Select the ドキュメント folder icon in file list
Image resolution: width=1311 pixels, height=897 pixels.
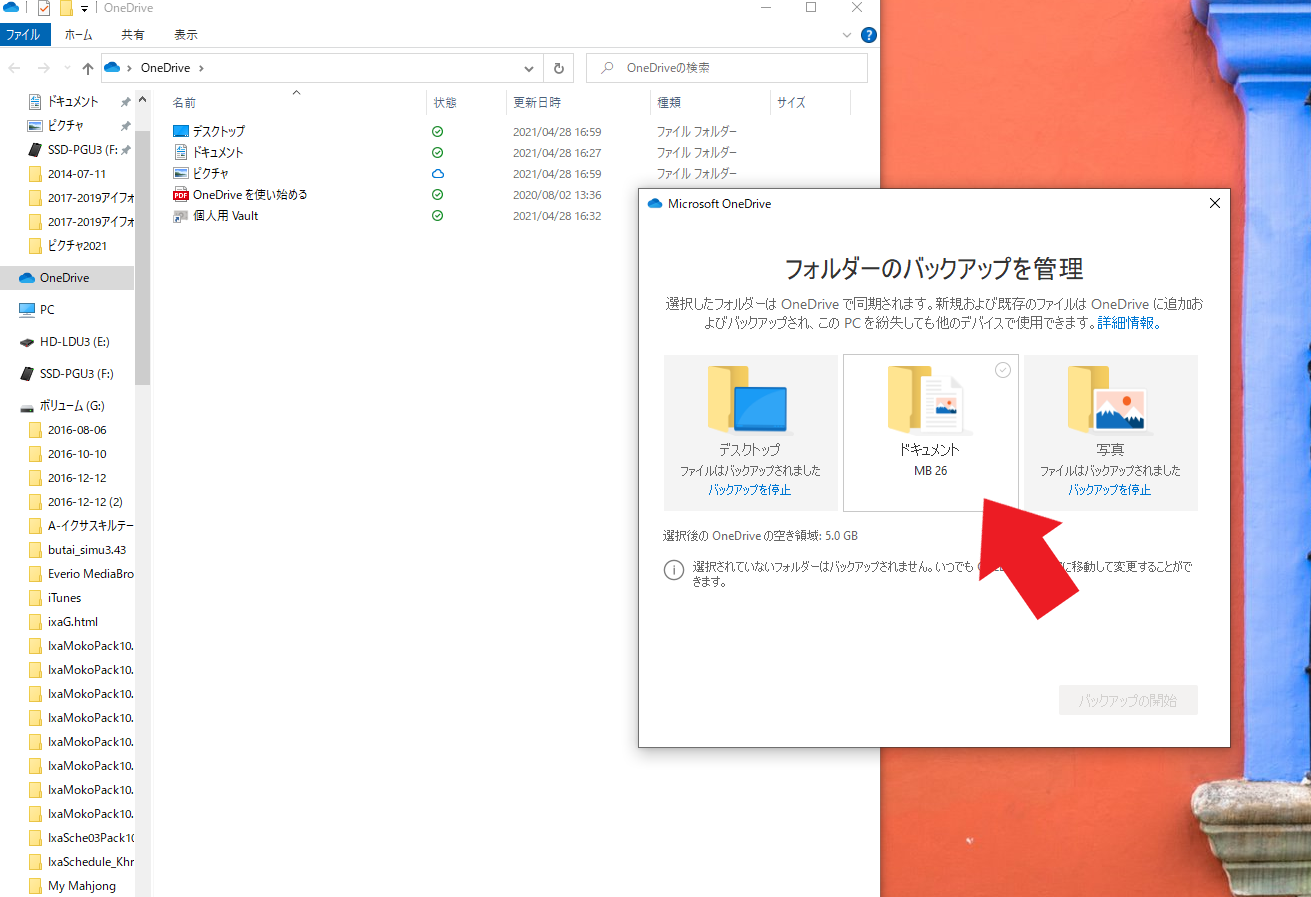point(181,152)
